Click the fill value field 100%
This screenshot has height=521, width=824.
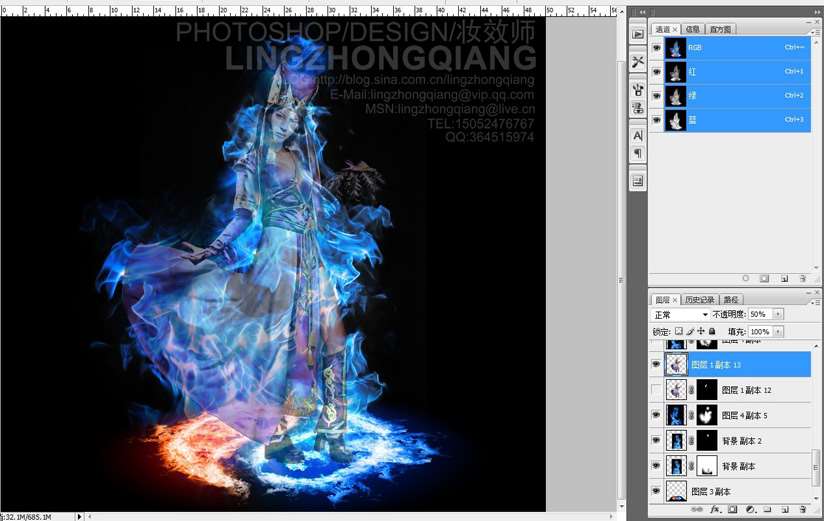click(760, 332)
